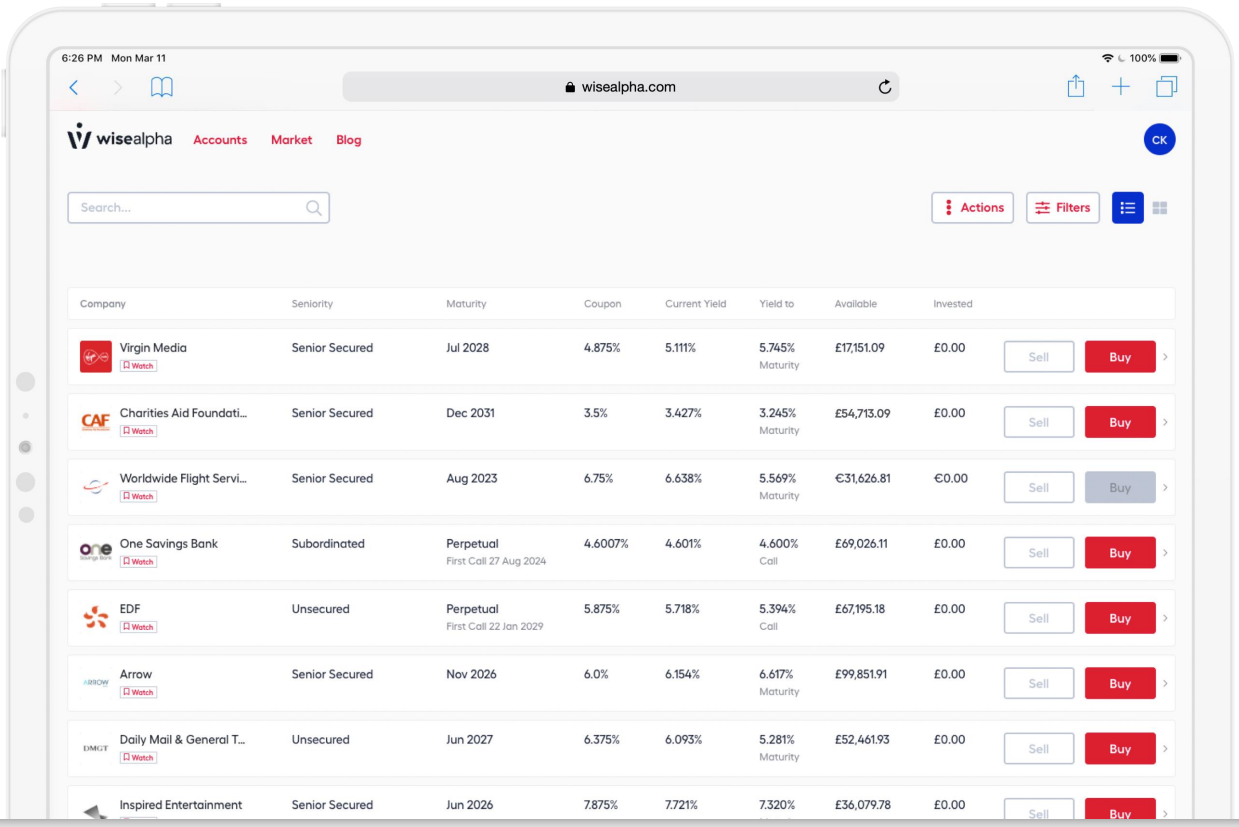Buy the Charities Aid Foundation bond
1239x827 pixels.
point(1120,422)
